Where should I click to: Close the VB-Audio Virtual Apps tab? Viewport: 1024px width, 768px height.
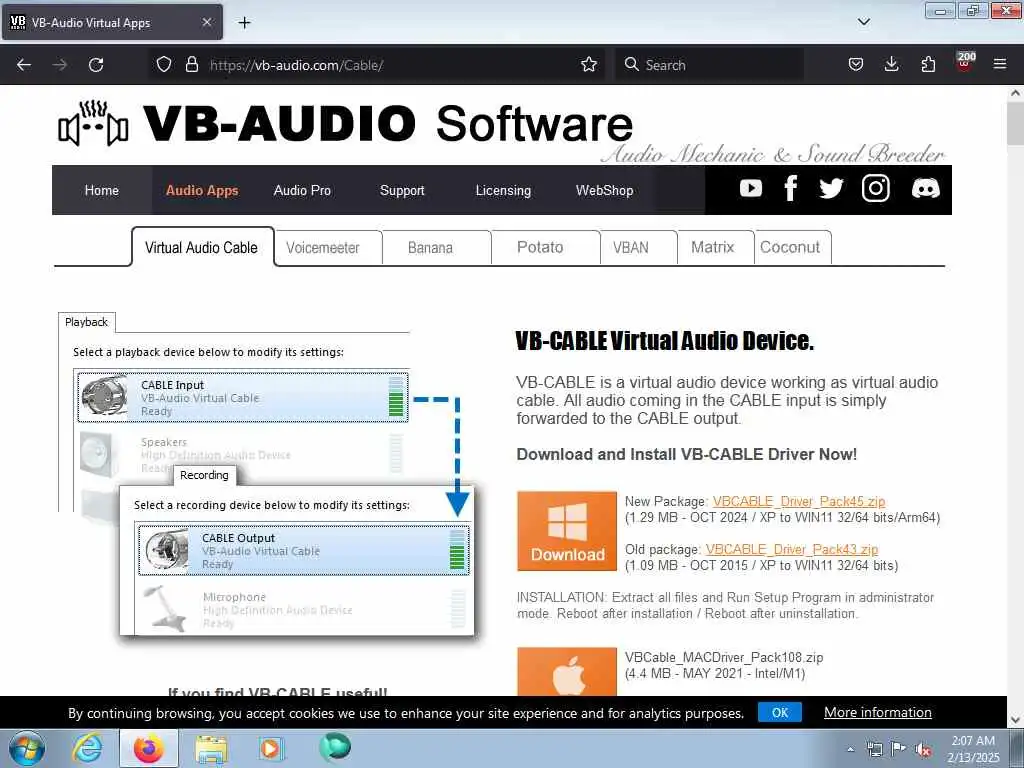click(206, 22)
